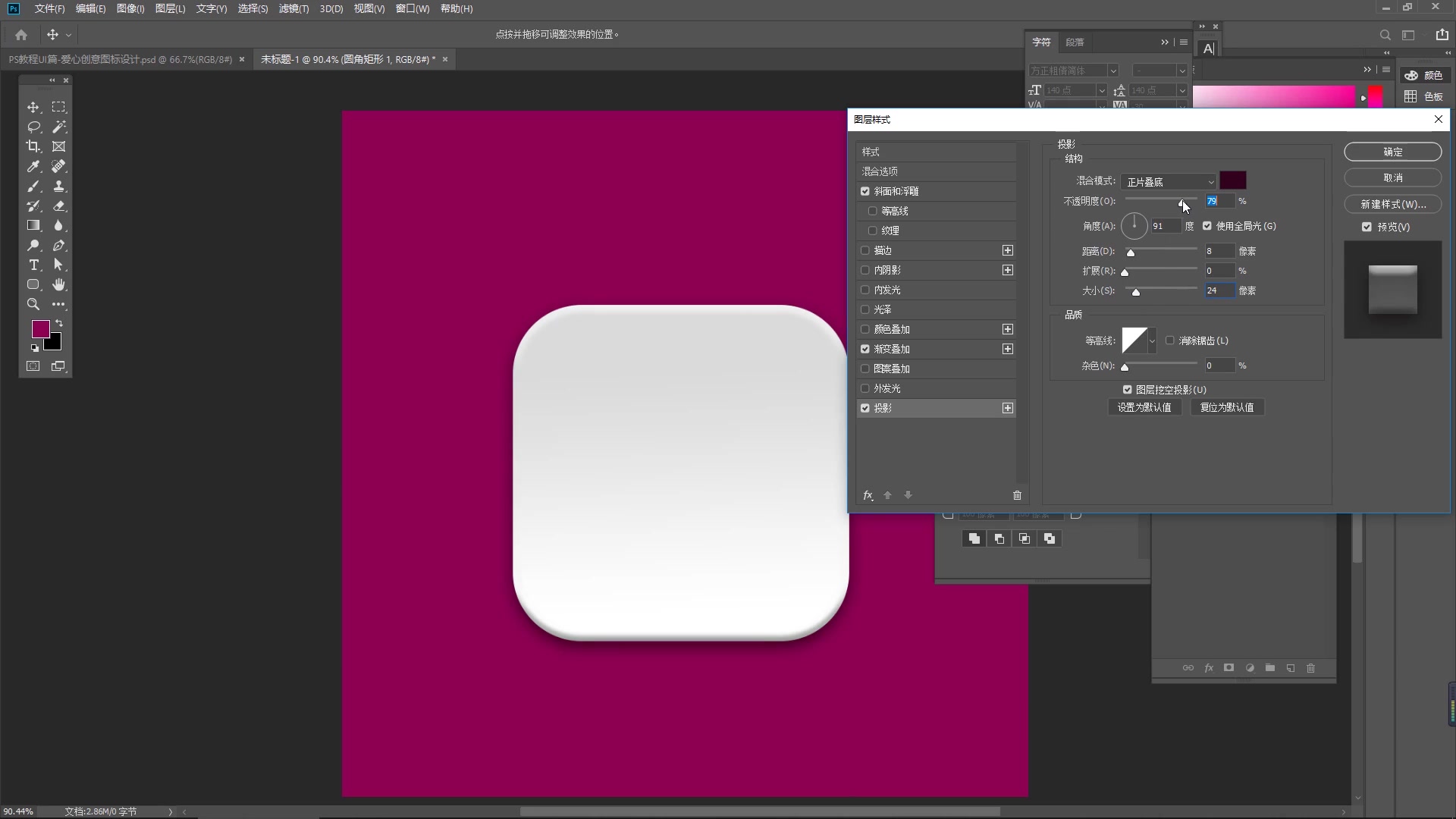Image resolution: width=1456 pixels, height=819 pixels.
Task: Click 图层控空投影 checkbox
Action: click(1127, 389)
